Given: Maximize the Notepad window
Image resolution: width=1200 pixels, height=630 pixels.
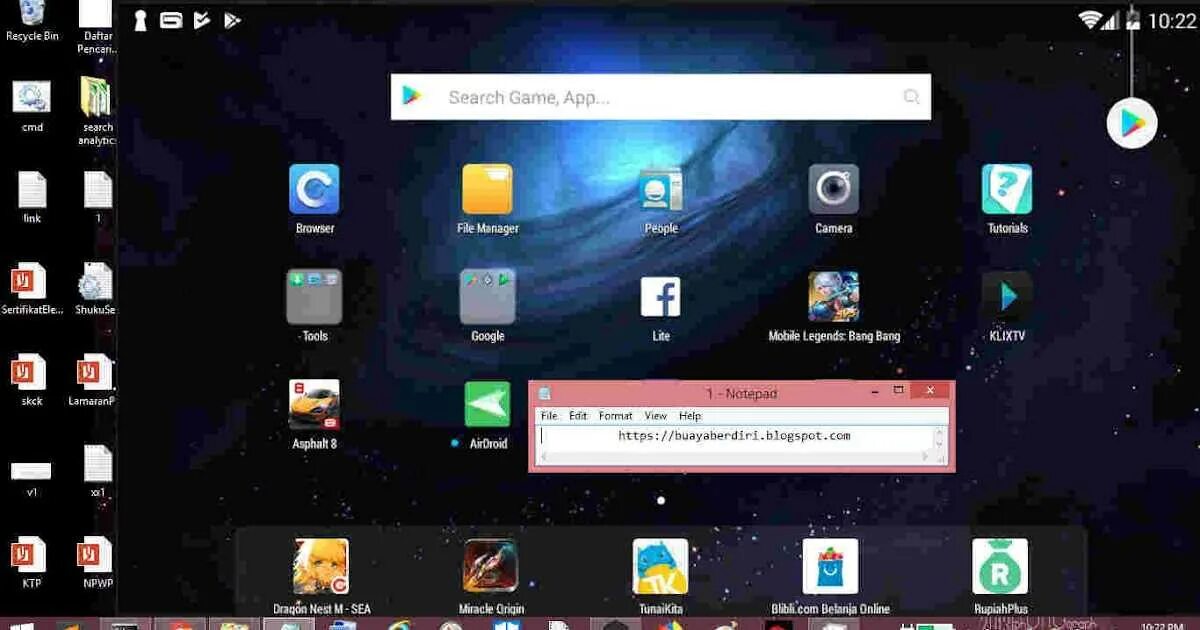Looking at the screenshot, I should pyautogui.click(x=898, y=392).
